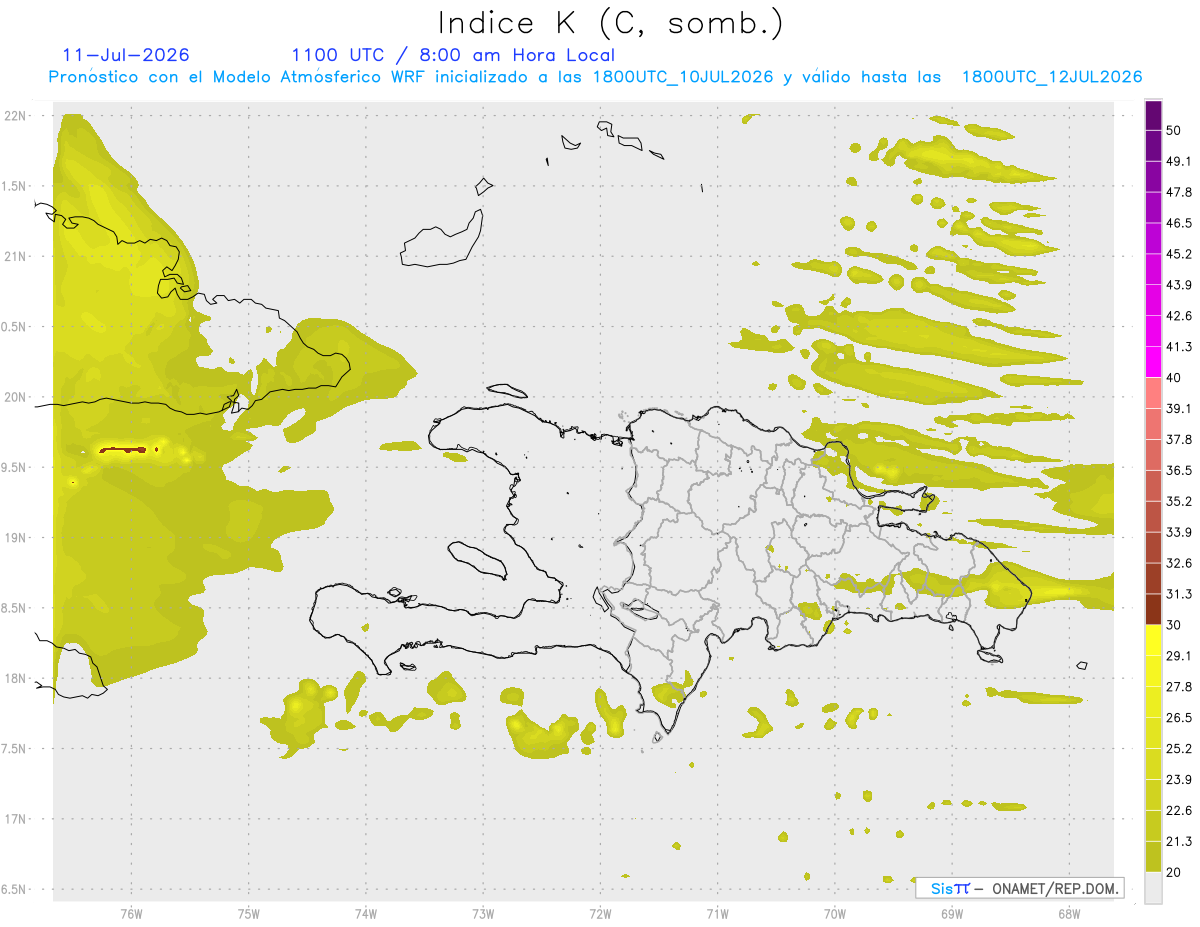Image resolution: width=1200 pixels, height=927 pixels.
Task: Select the 22N latitude axis label
Action: click(17, 116)
